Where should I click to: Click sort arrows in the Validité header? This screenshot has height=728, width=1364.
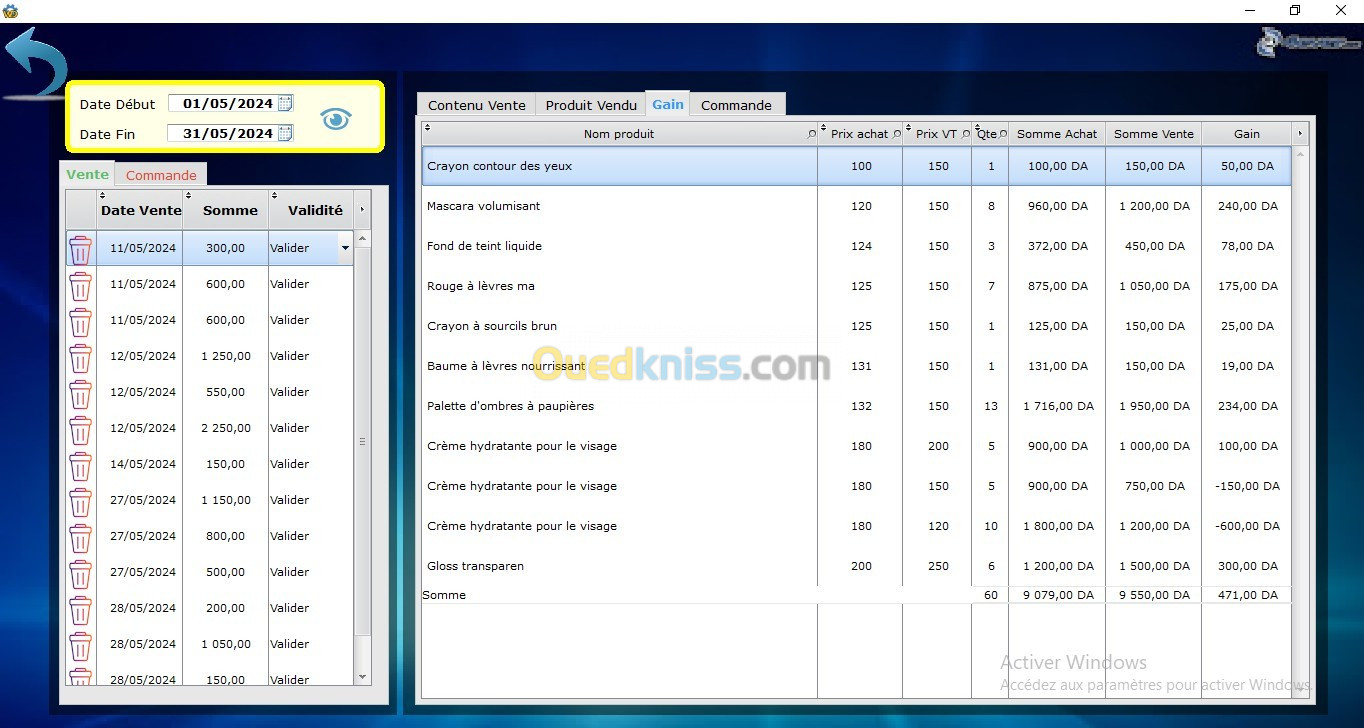pyautogui.click(x=274, y=196)
